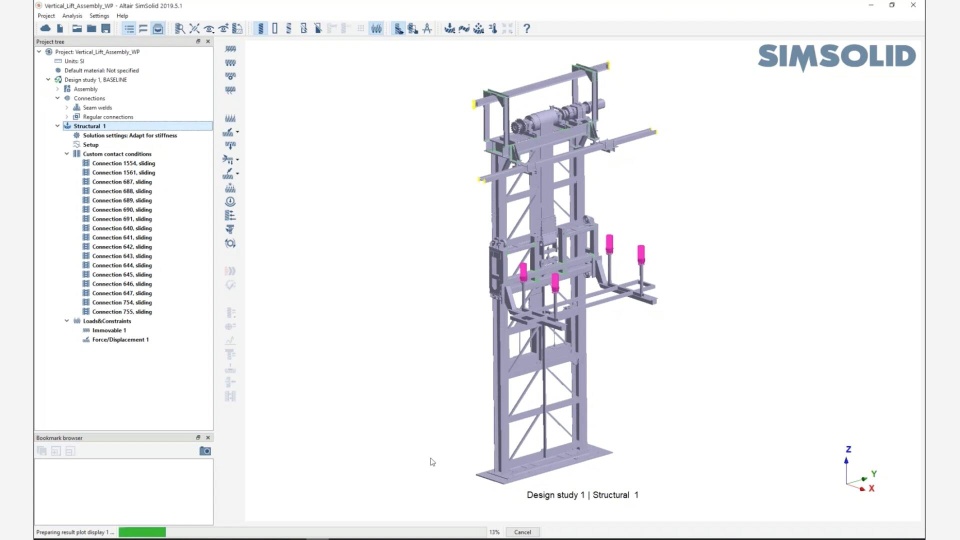The width and height of the screenshot is (960, 540).
Task: Open the Analysis menu
Action: [x=72, y=16]
